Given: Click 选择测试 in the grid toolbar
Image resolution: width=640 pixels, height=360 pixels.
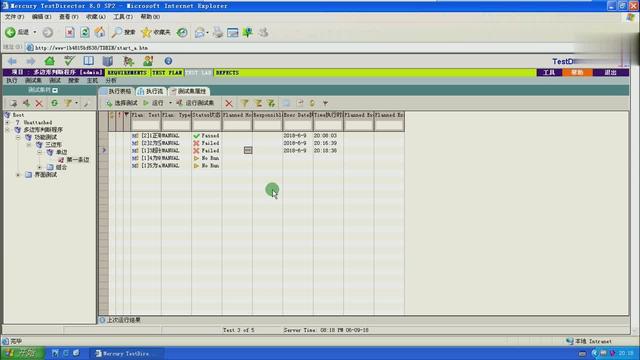Looking at the screenshot, I should tap(122, 103).
